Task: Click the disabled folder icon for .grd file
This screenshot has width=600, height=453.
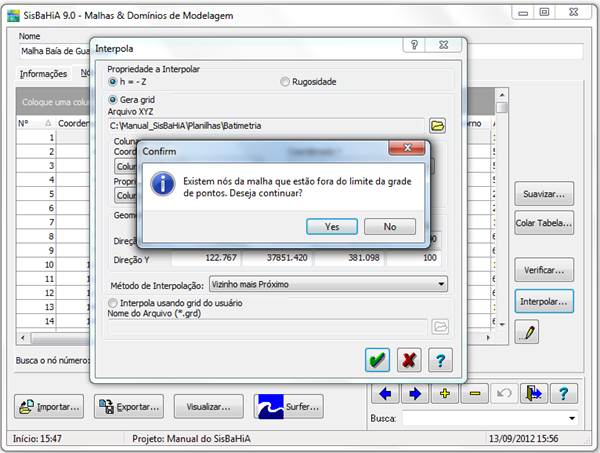Action: (x=440, y=327)
